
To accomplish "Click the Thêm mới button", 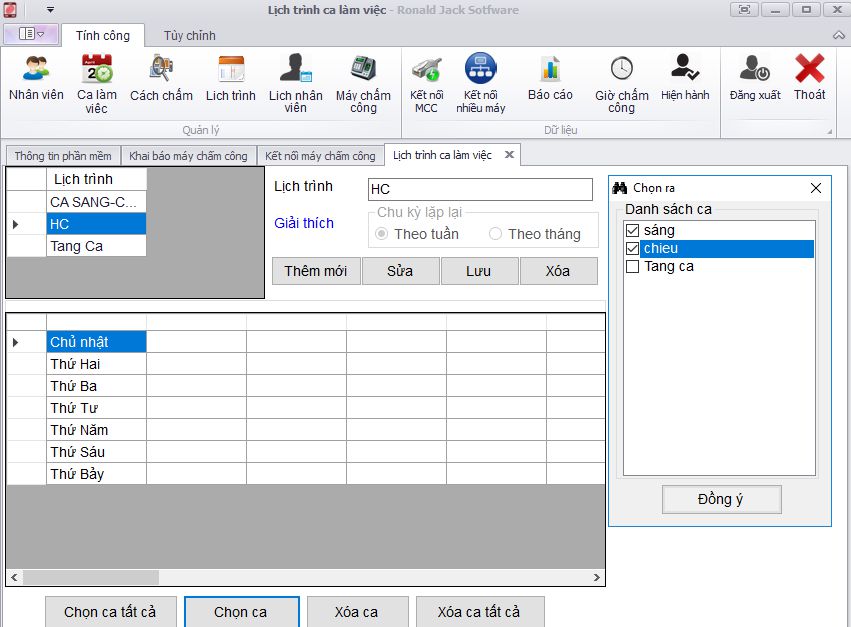I will pyautogui.click(x=315, y=271).
